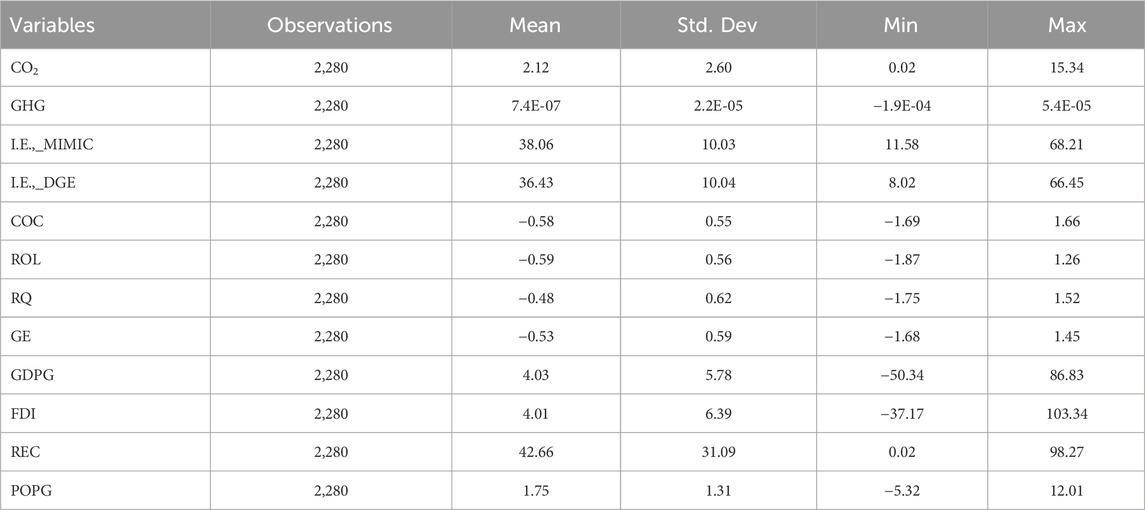Click the Variables column header

tap(57, 25)
